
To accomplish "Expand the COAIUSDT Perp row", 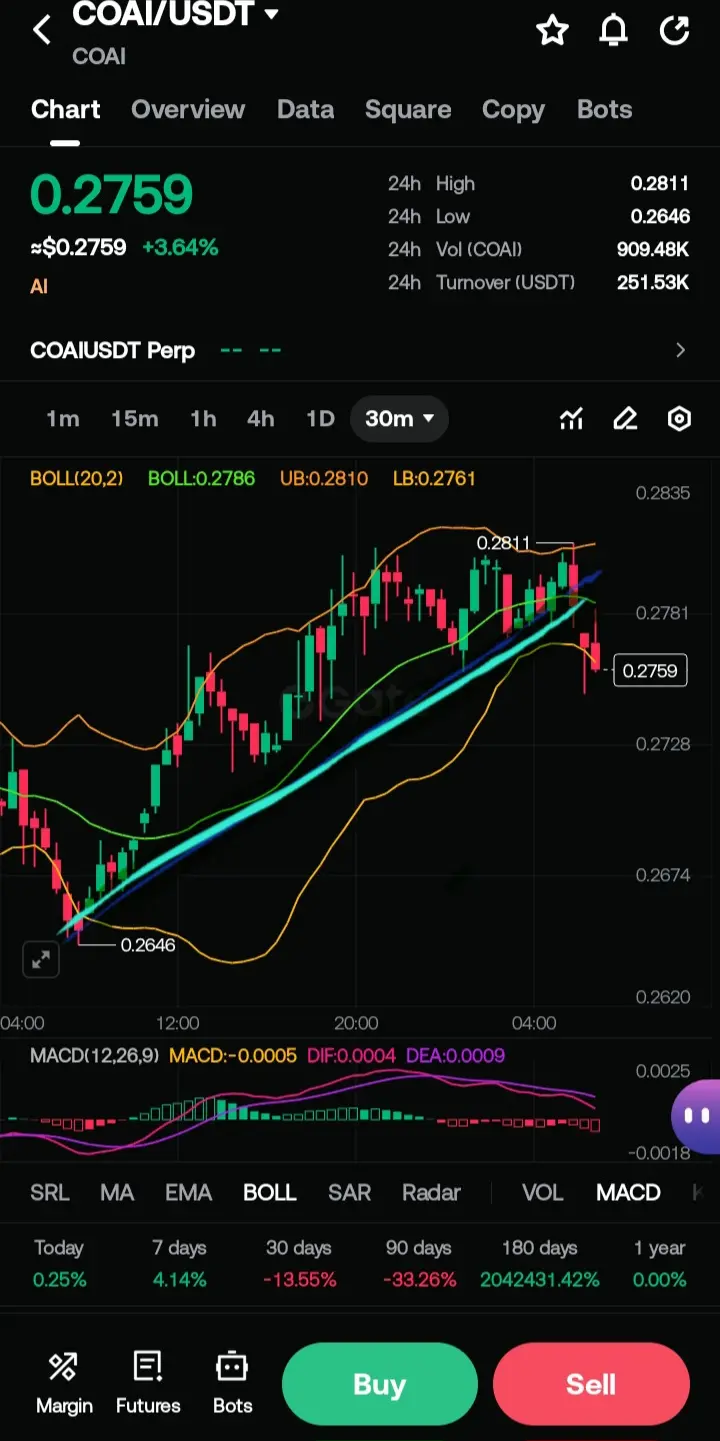I will tap(360, 350).
